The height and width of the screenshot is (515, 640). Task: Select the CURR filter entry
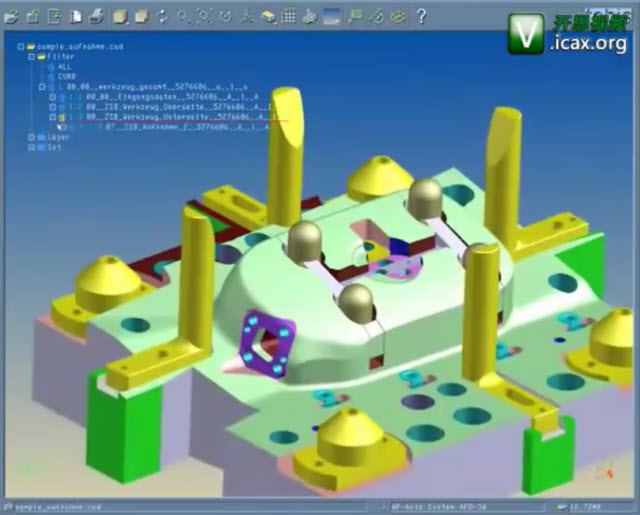click(x=67, y=77)
